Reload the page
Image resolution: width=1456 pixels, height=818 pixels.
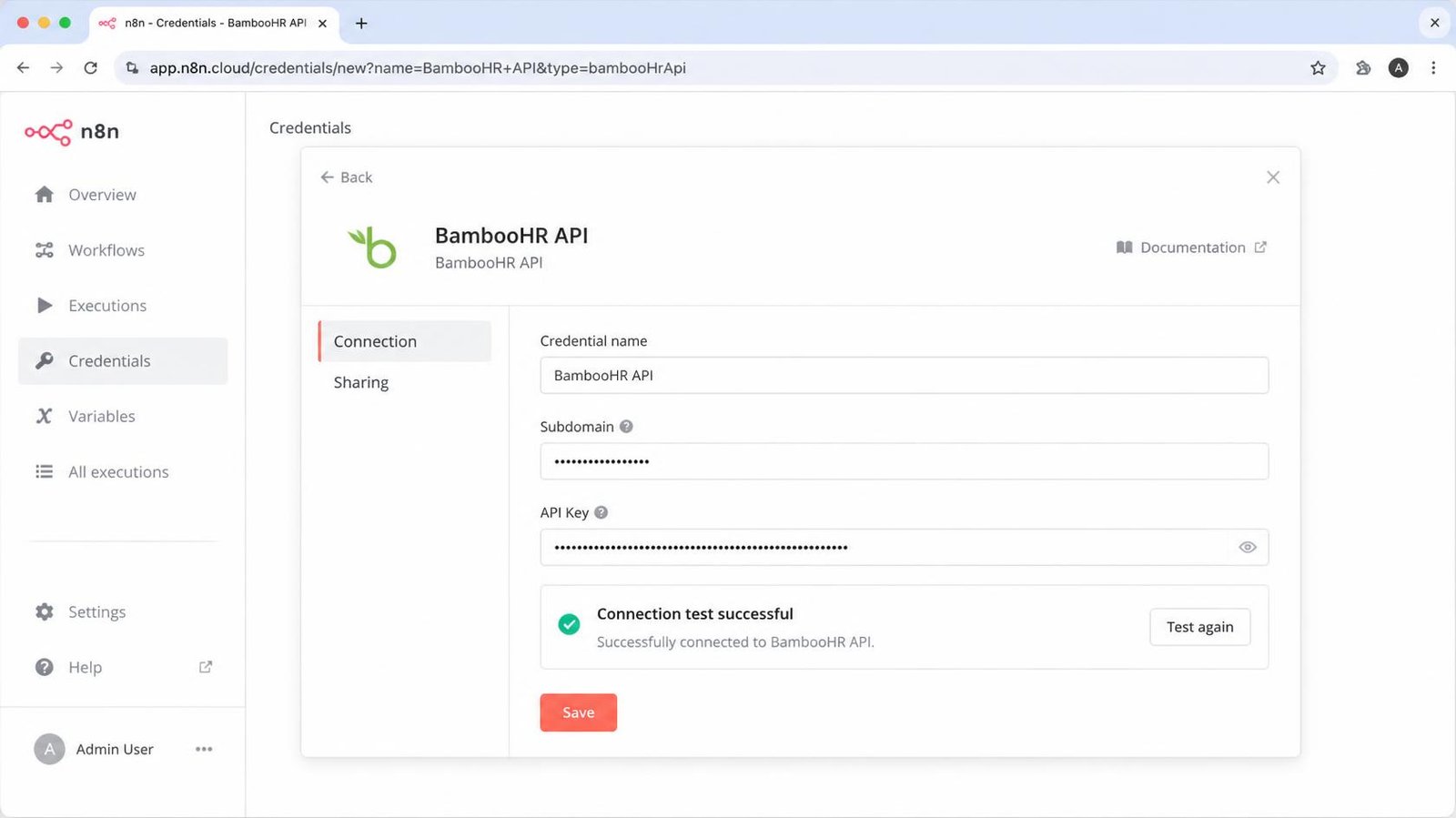pyautogui.click(x=90, y=68)
